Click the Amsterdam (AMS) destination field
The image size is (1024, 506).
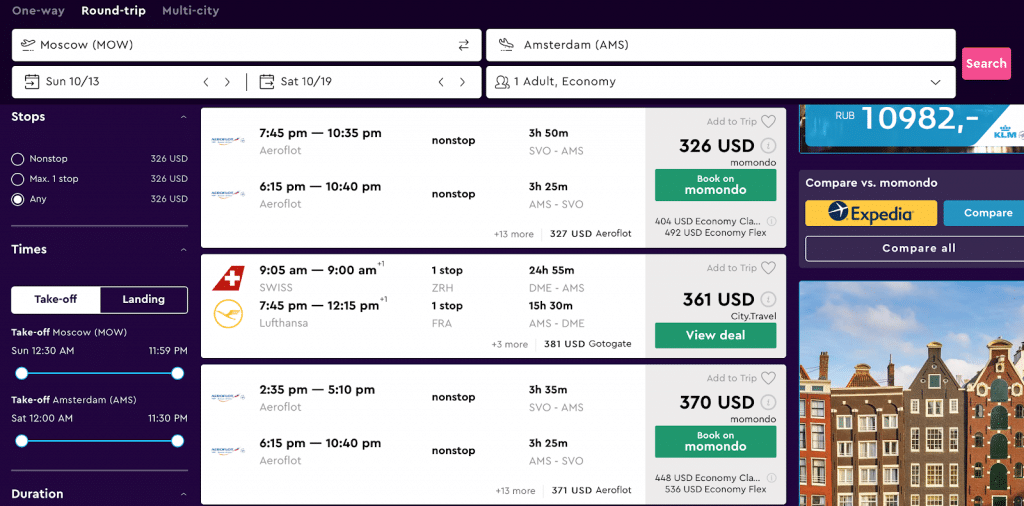tap(720, 45)
